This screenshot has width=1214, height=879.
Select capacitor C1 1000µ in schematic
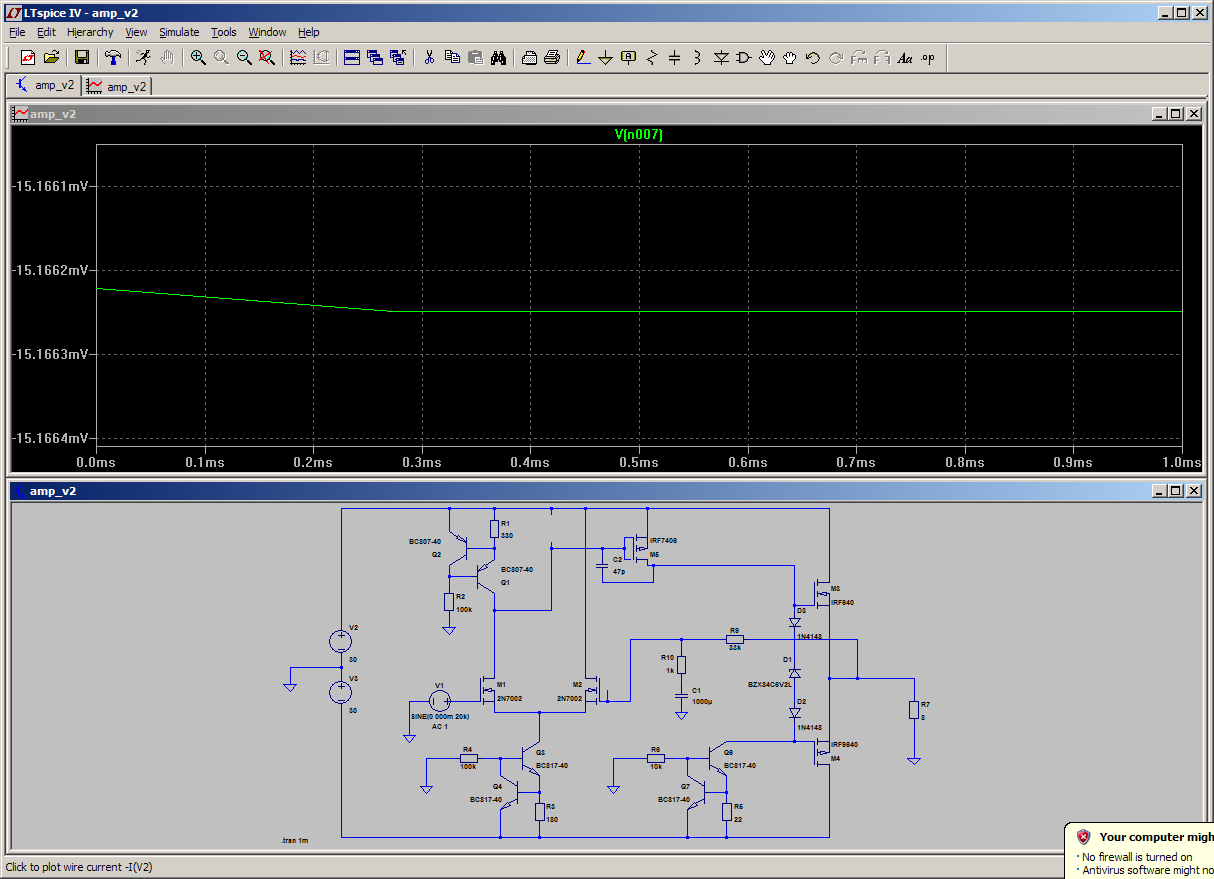tap(681, 696)
